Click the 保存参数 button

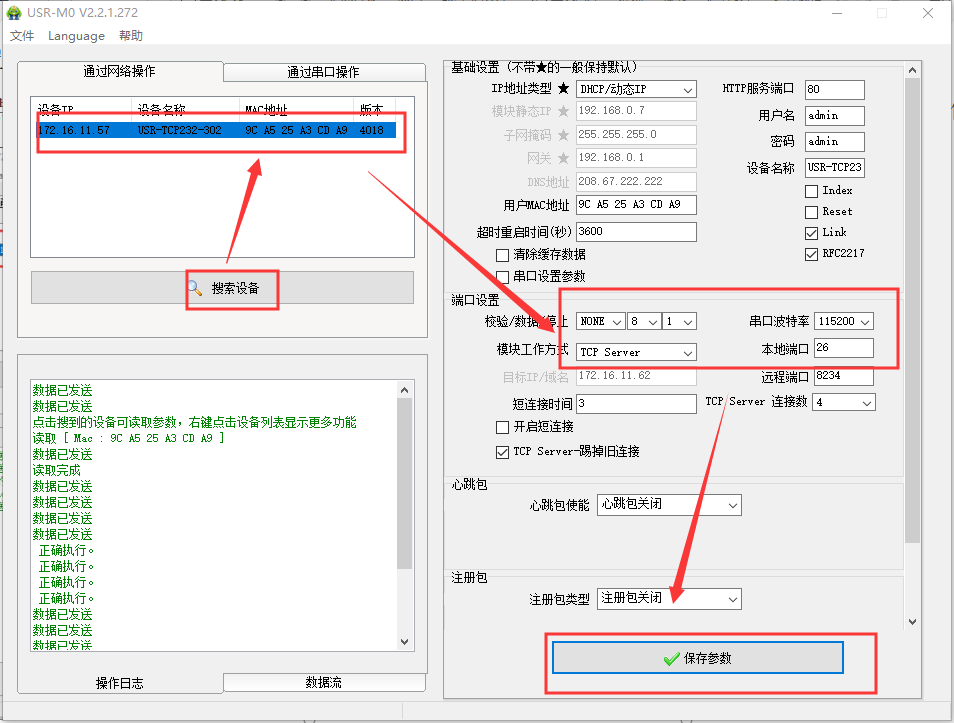pos(698,658)
